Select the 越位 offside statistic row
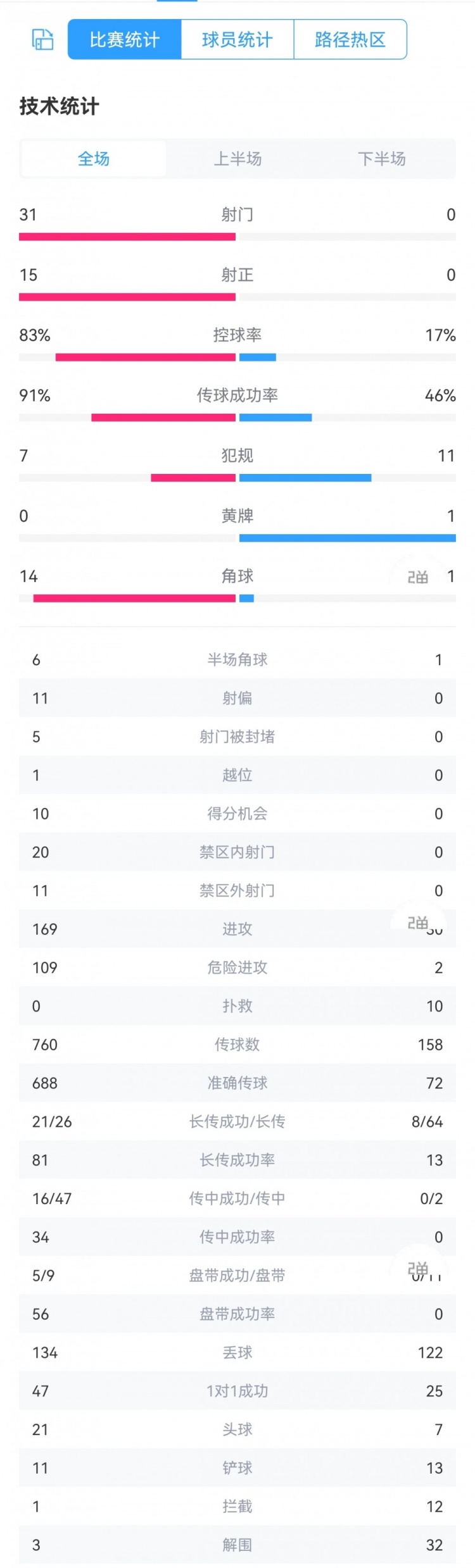Viewport: 475px width, 1568px height. 237,775
